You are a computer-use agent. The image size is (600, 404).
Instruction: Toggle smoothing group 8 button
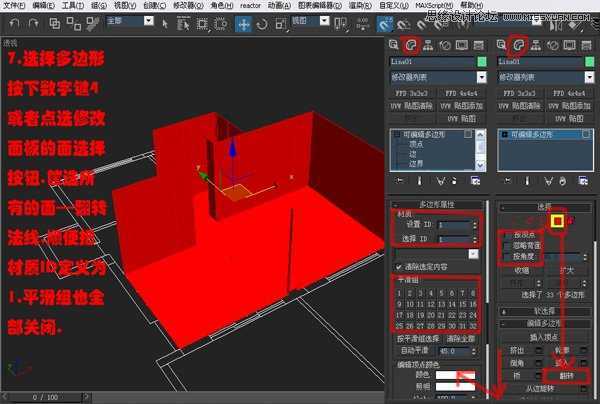click(x=473, y=293)
